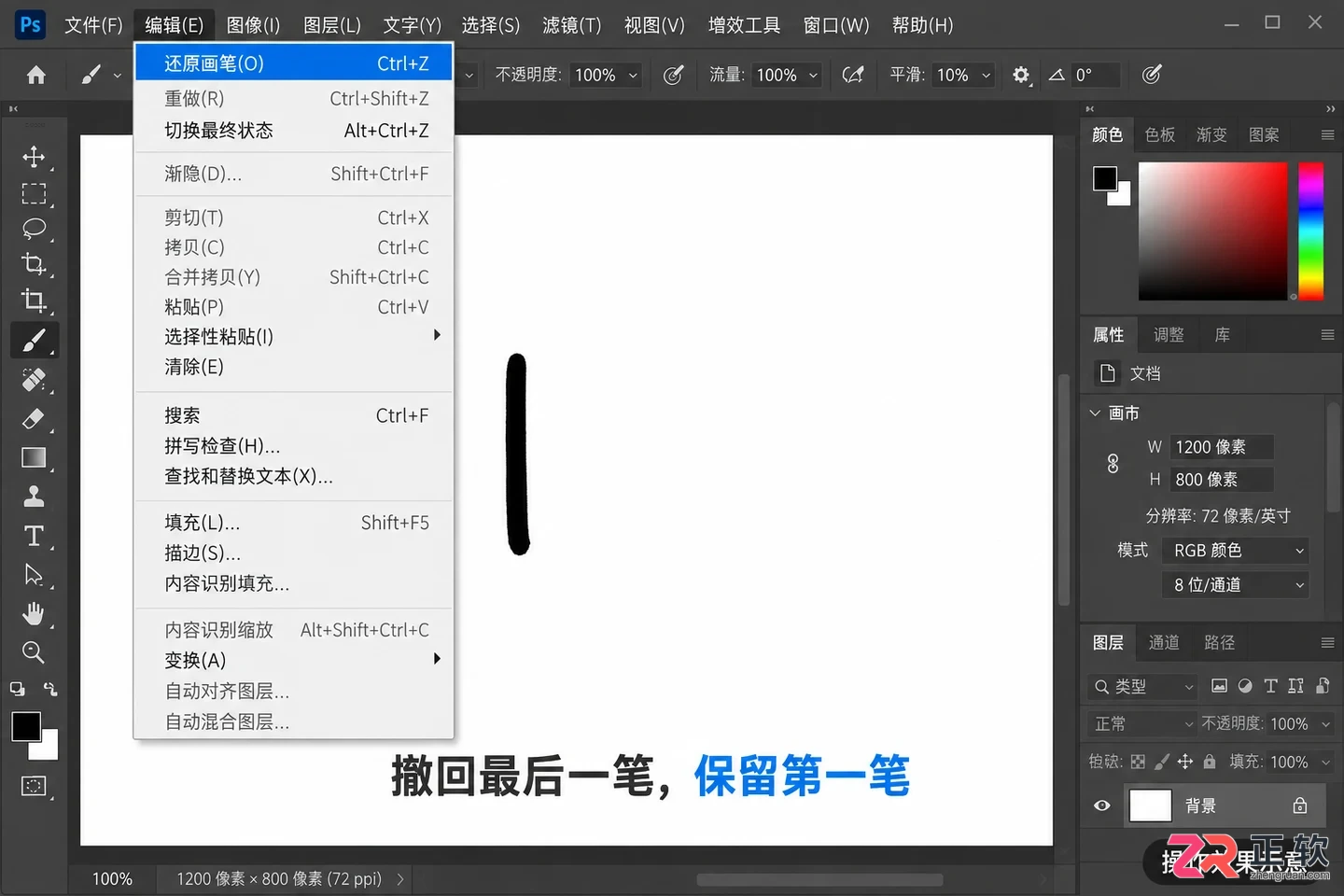
Task: Select the Clone Stamp tool
Action: (34, 496)
